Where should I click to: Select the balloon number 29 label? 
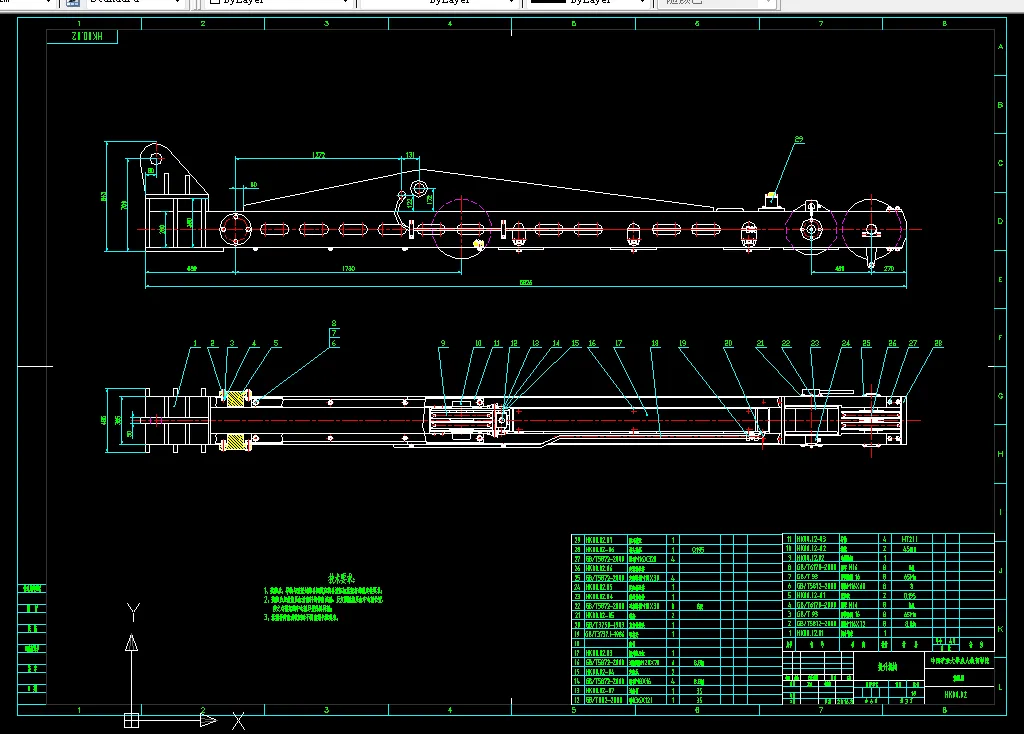pyautogui.click(x=799, y=139)
